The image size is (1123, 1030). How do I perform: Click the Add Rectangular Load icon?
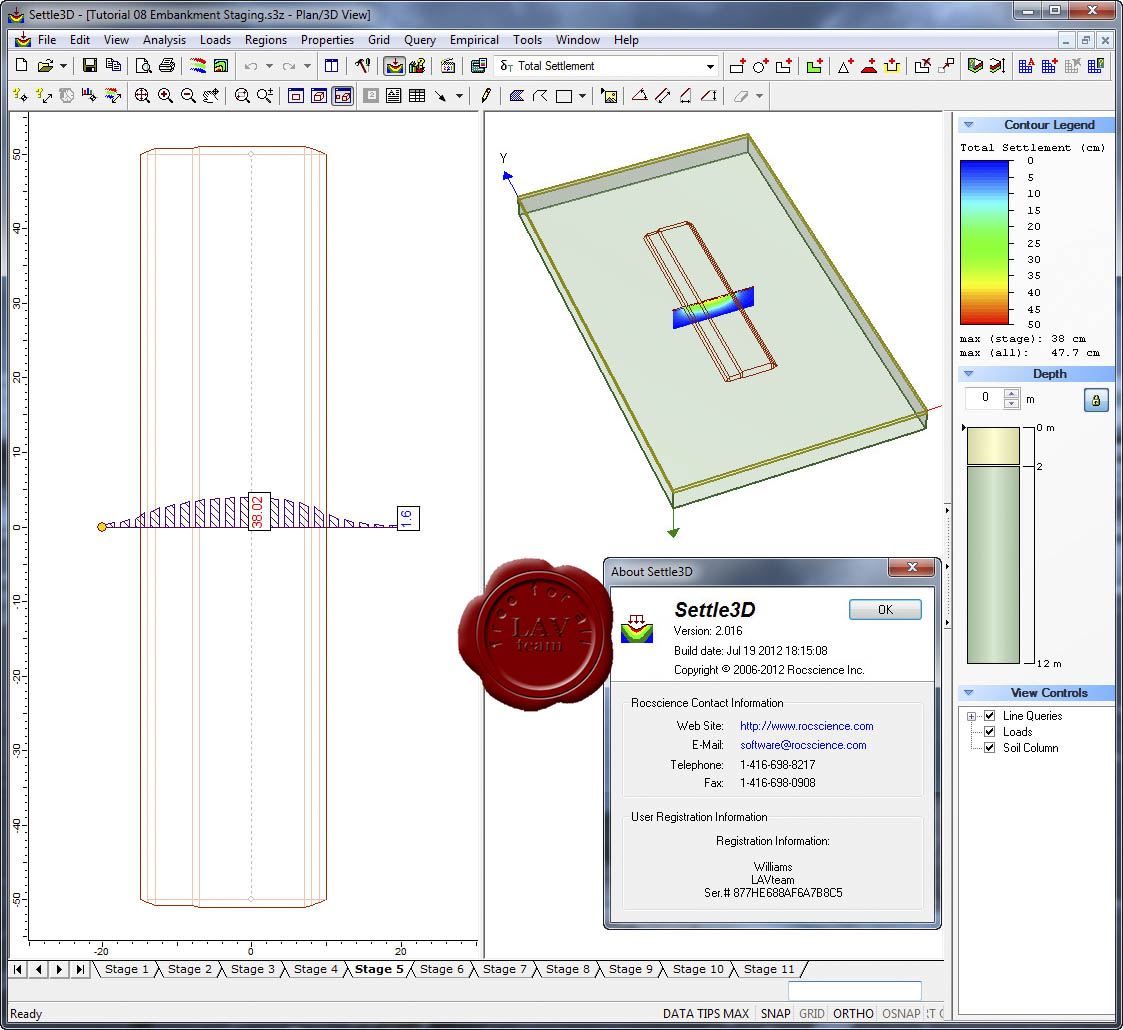738,66
